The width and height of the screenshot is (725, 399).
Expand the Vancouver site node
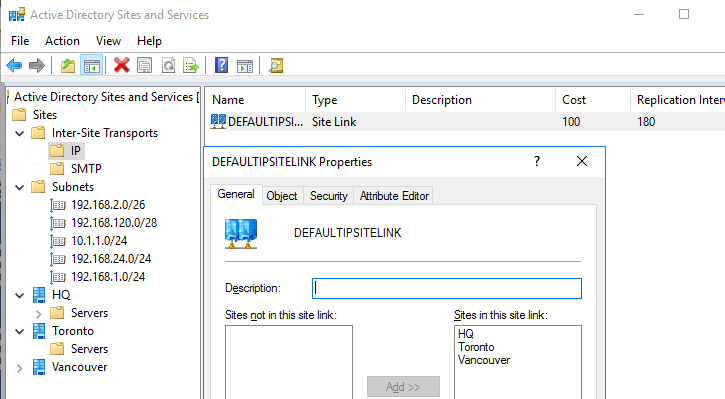point(19,368)
